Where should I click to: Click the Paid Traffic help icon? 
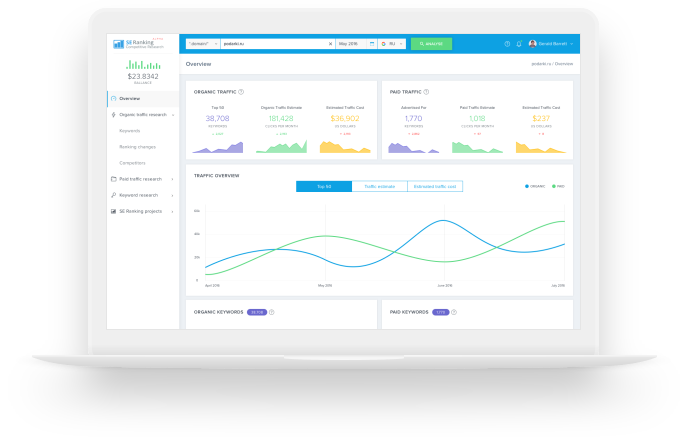point(426,92)
